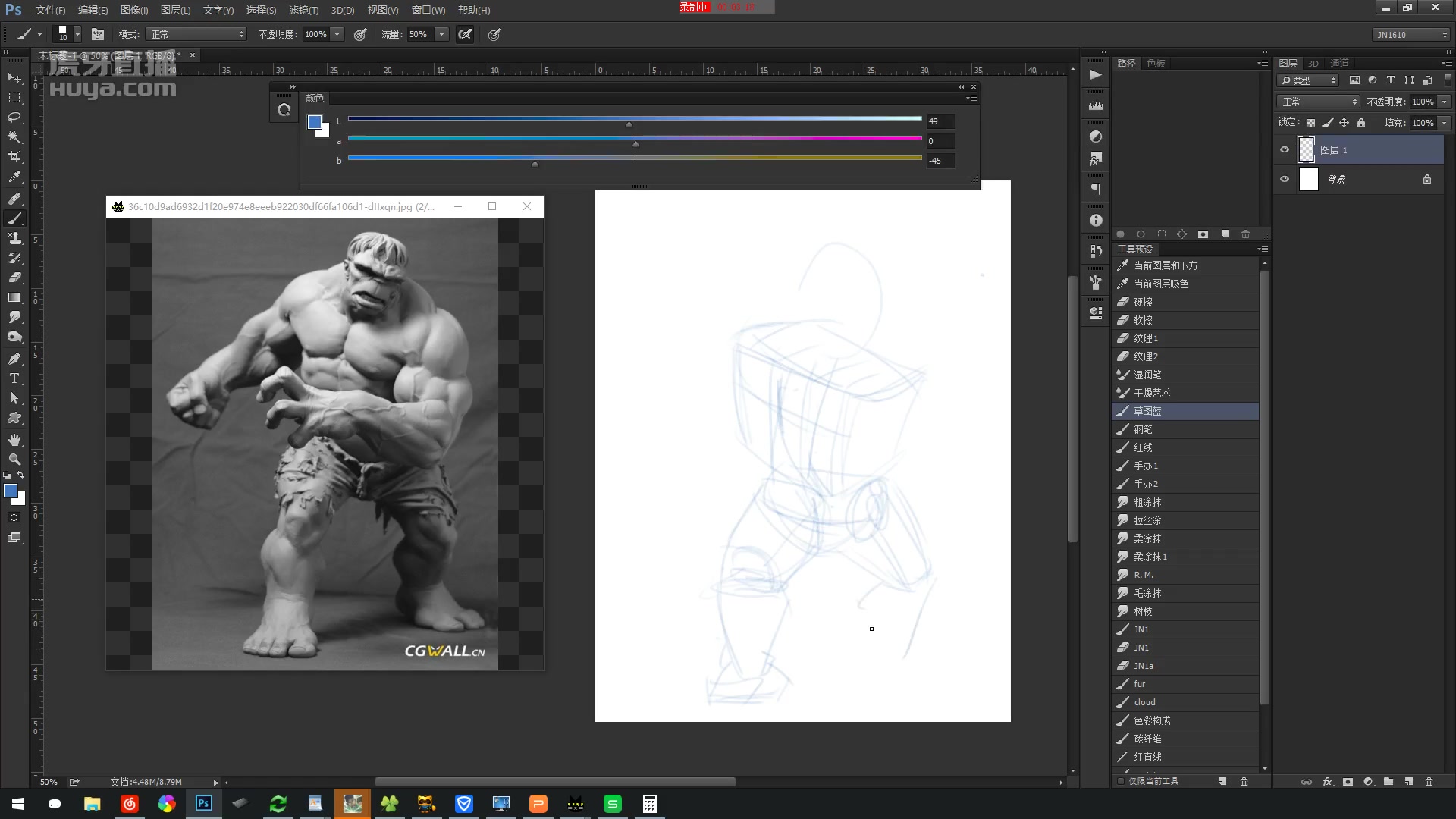Image resolution: width=1456 pixels, height=819 pixels.
Task: Select the Hand tool
Action: [x=14, y=440]
